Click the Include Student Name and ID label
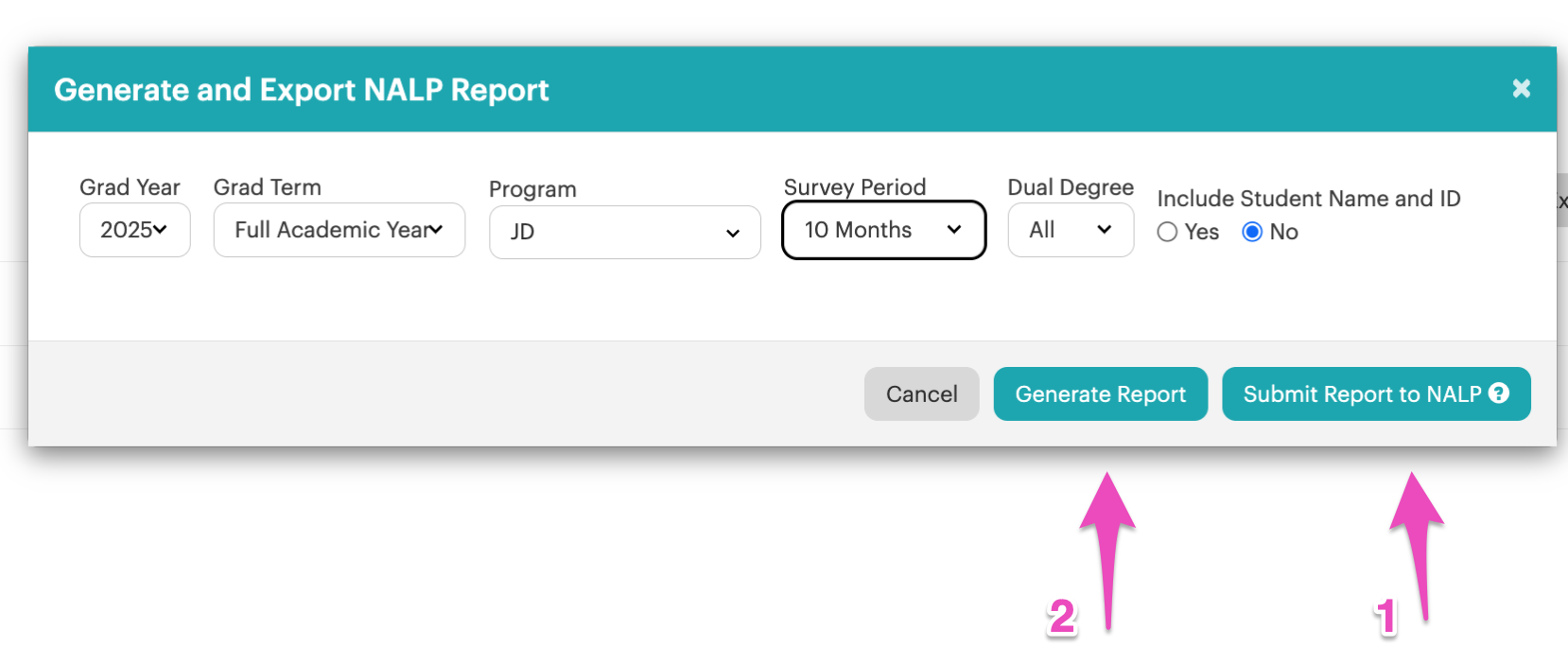This screenshot has height=664, width=1568. click(x=1309, y=199)
